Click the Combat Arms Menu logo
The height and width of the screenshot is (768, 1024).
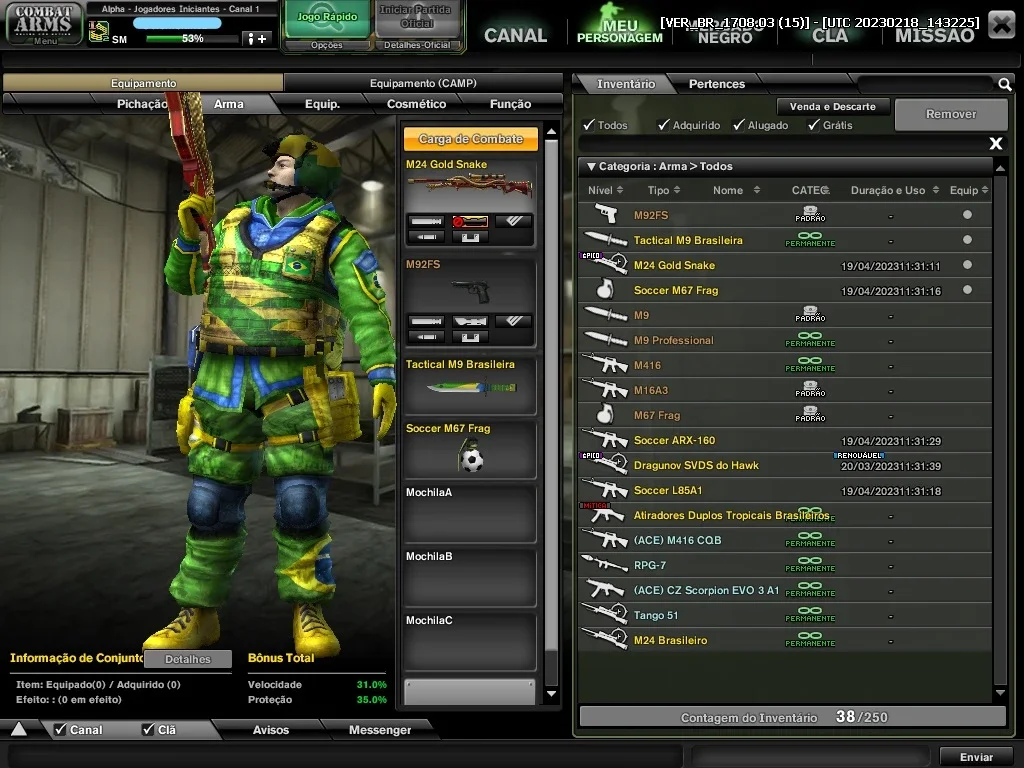click(44, 24)
